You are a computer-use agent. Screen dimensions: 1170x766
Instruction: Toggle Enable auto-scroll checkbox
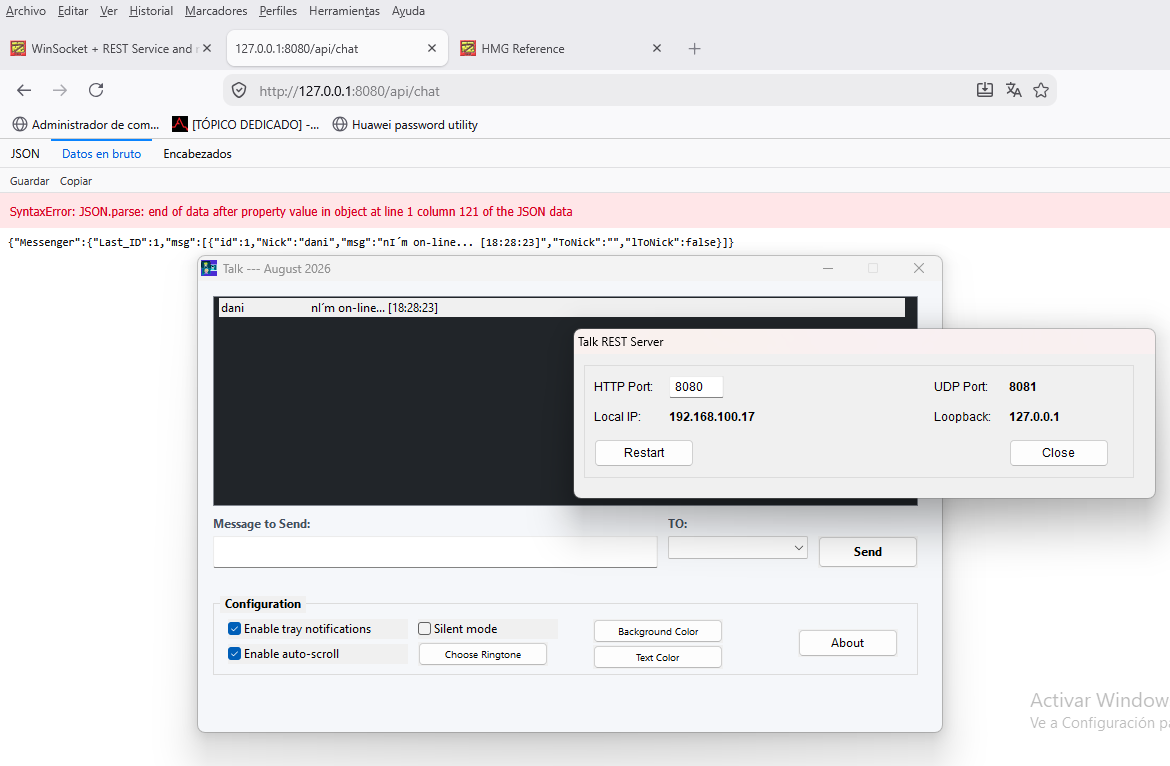click(234, 654)
